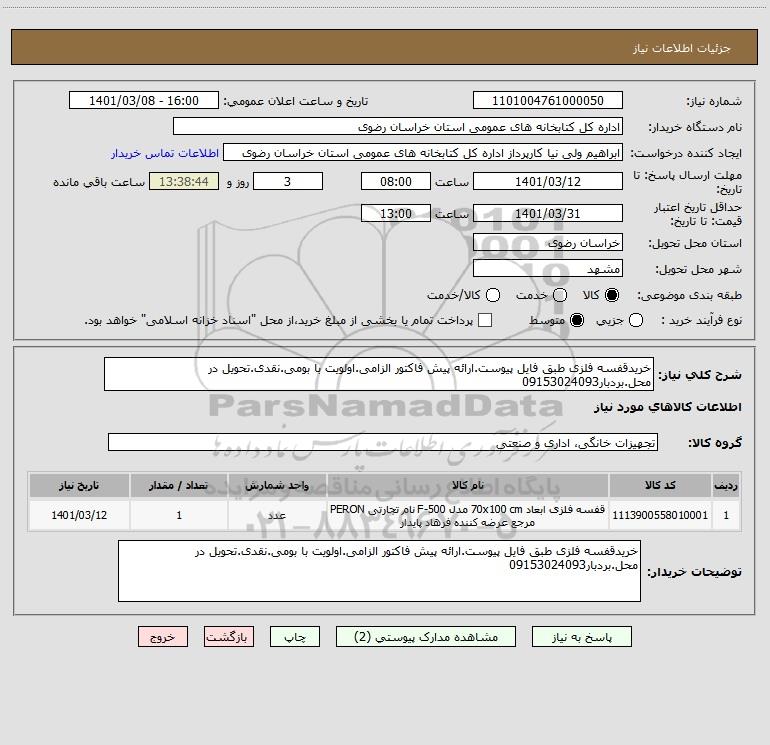Click the delivery province field خراسان رضوی
770x745 pixels.
pyautogui.click(x=548, y=242)
